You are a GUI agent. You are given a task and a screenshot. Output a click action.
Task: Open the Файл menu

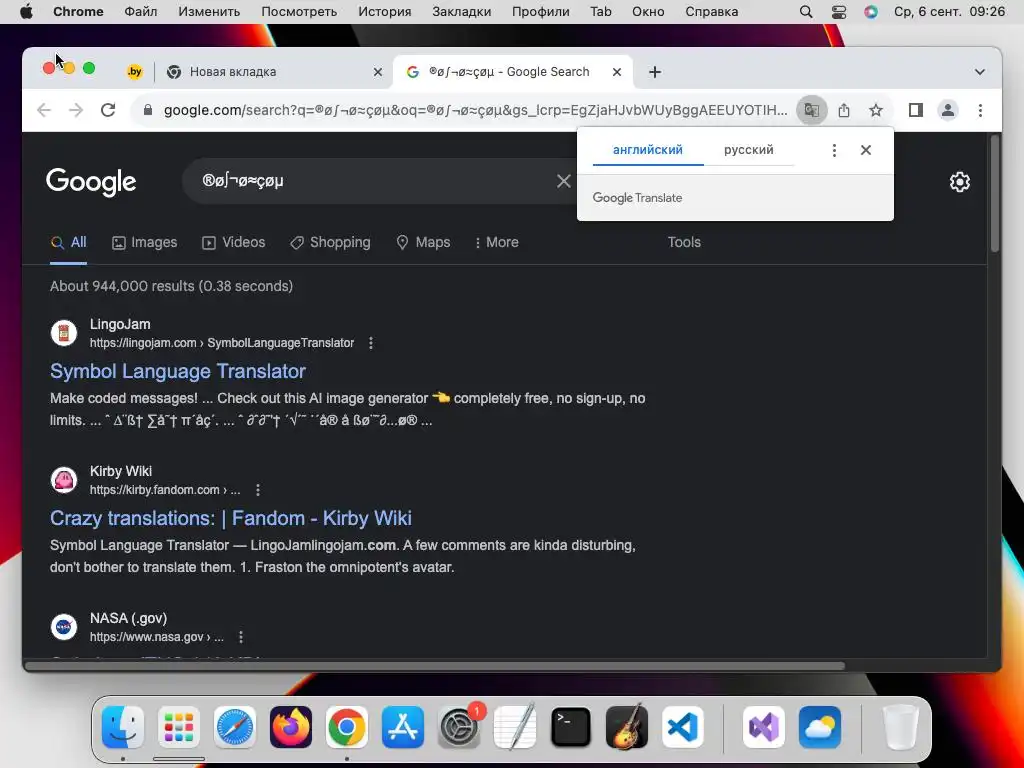pyautogui.click(x=140, y=12)
